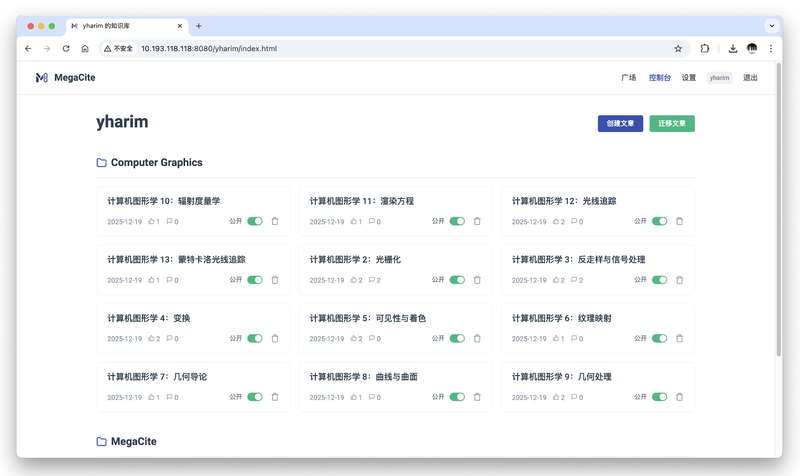Open the 广场 nav item
The height and width of the screenshot is (476, 800).
tap(629, 78)
